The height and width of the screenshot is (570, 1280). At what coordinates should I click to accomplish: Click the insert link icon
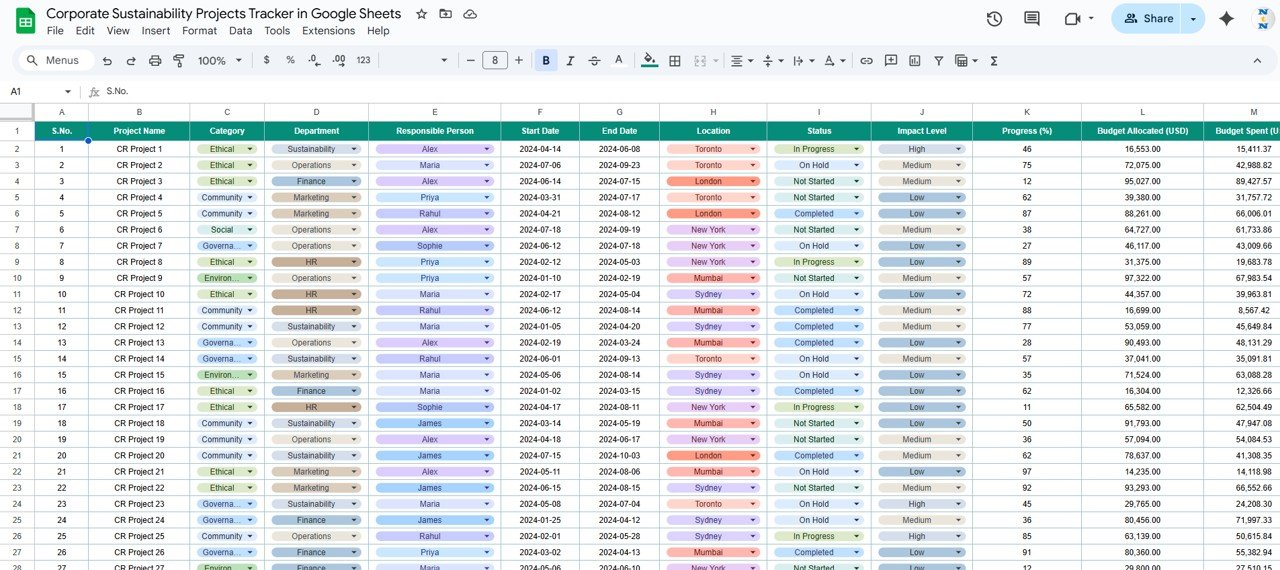click(866, 61)
